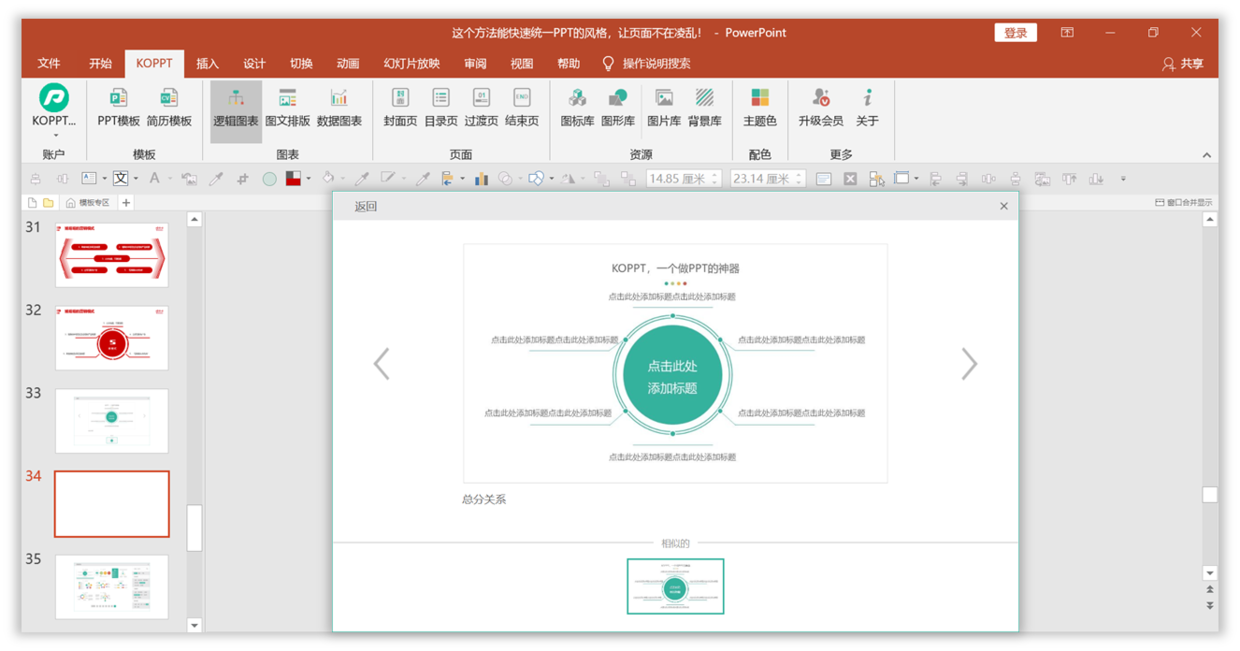The height and width of the screenshot is (651, 1240).
Task: Switch to the 幻灯片放映 tab
Action: (x=412, y=63)
